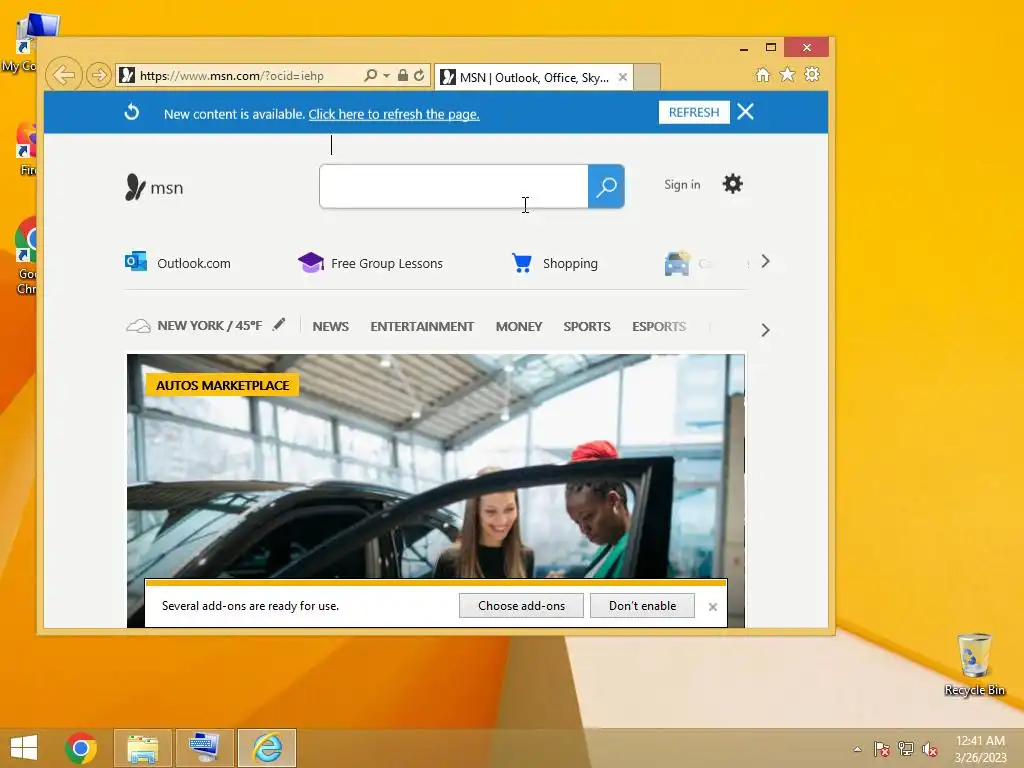Click the Choose add-ons button
The image size is (1024, 768).
[x=521, y=606]
